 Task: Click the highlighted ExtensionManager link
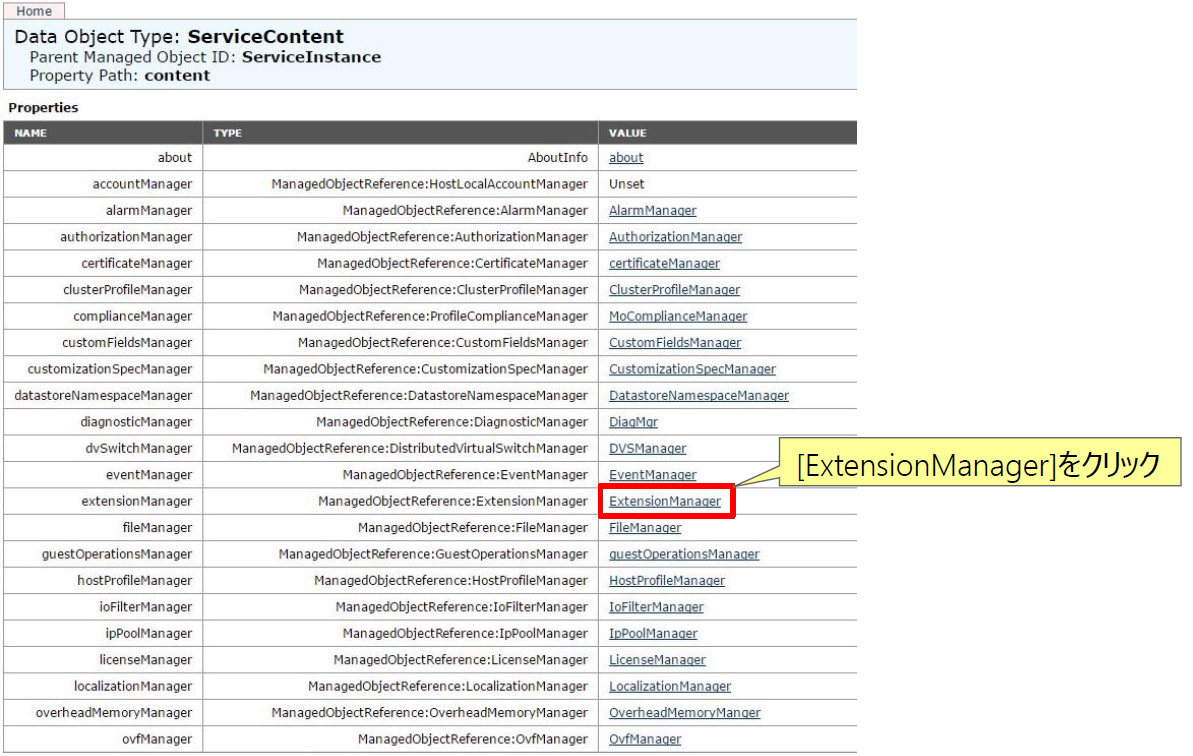[664, 501]
